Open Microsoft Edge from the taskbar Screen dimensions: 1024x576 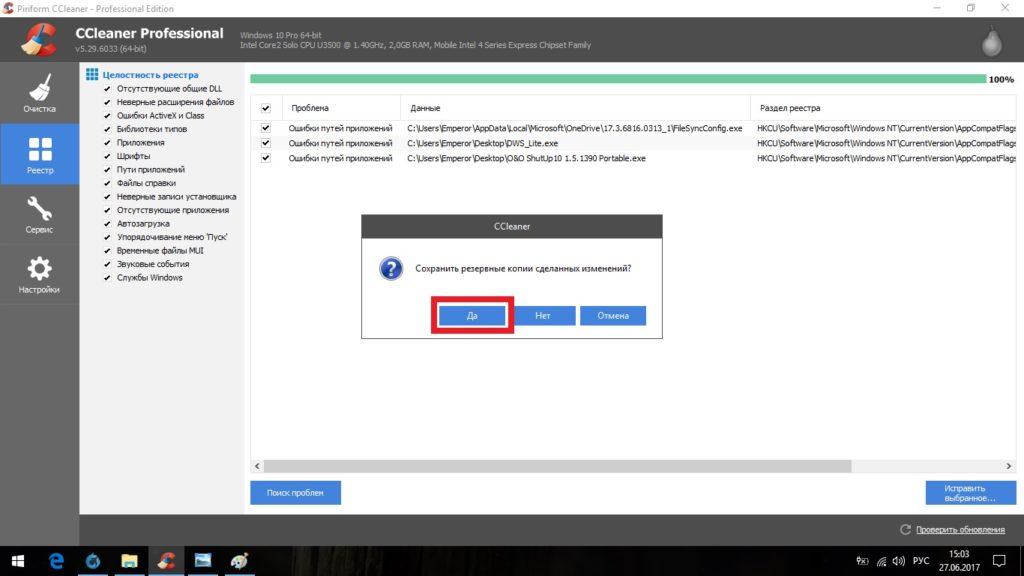pyautogui.click(x=56, y=560)
